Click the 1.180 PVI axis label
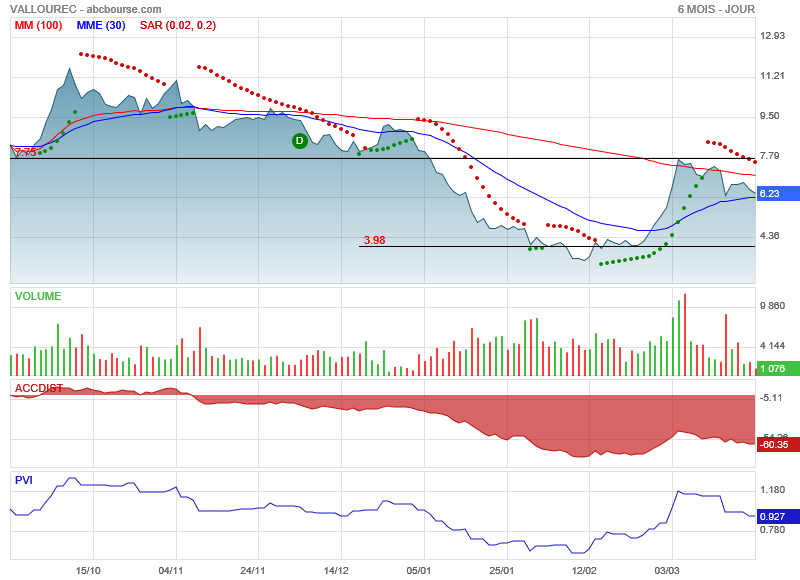This screenshot has width=800, height=580. pyautogui.click(x=772, y=490)
